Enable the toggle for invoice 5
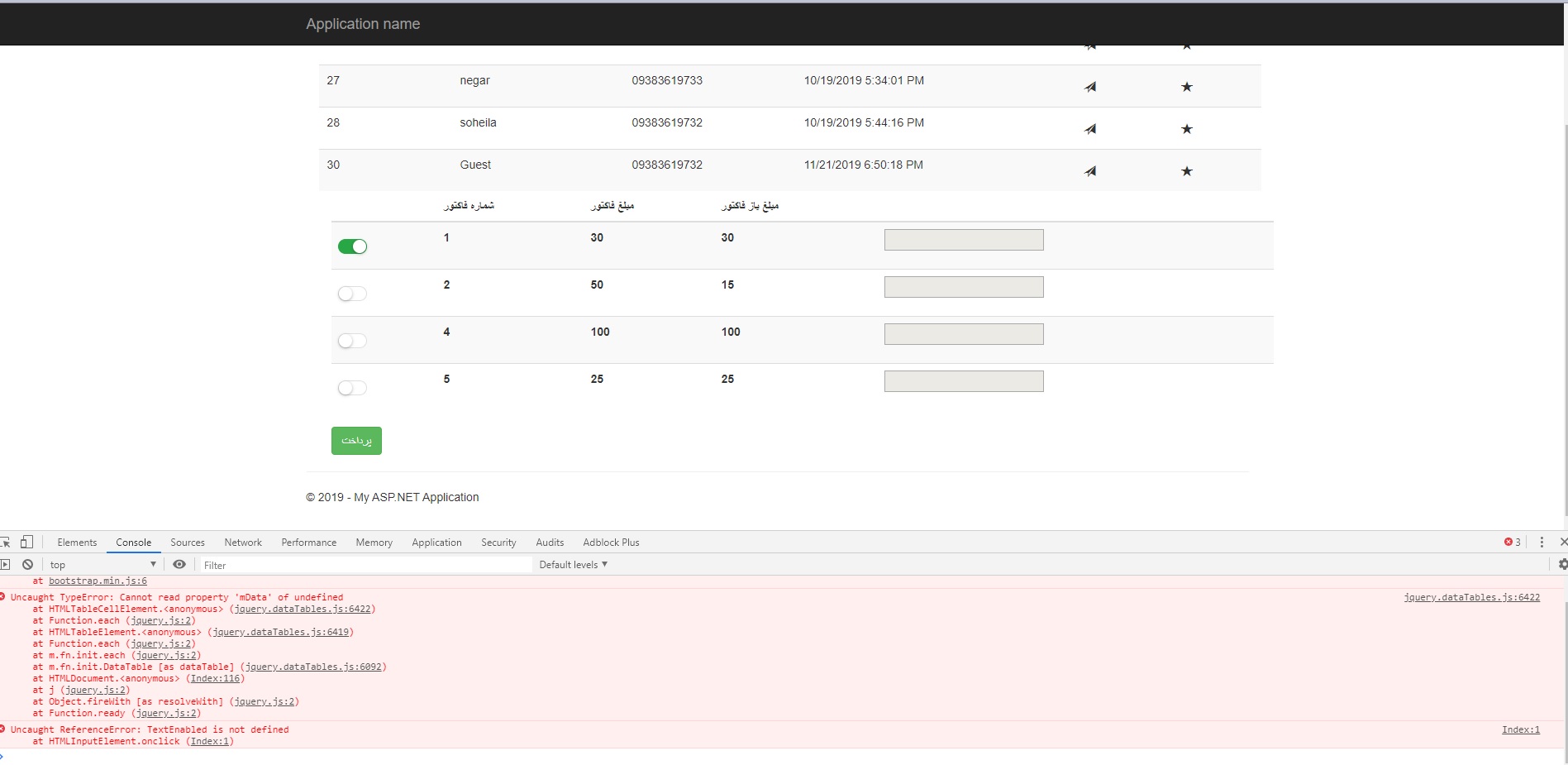This screenshot has width=1568, height=765. (352, 388)
